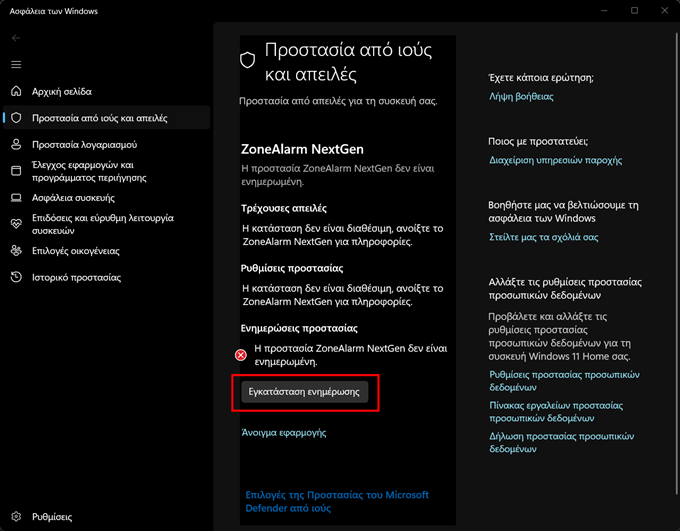Click the Εγκατάσταση ενημέρωσης button

point(304,392)
